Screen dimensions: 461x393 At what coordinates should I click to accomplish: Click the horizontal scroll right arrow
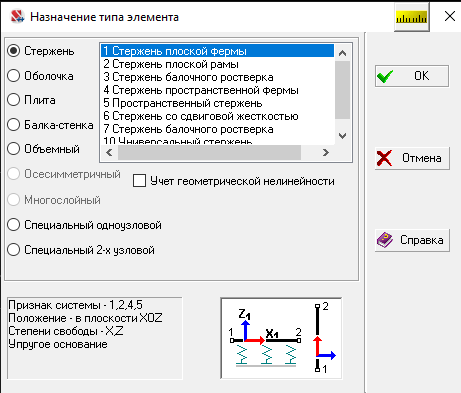pos(326,152)
